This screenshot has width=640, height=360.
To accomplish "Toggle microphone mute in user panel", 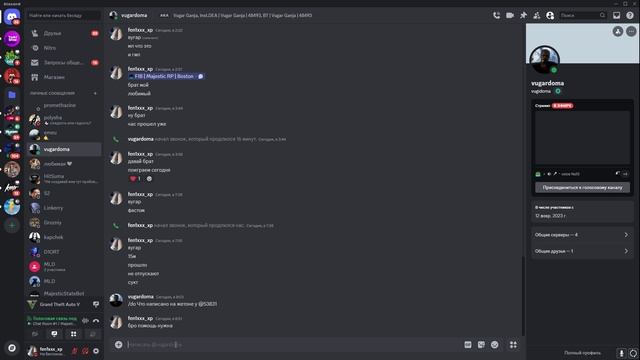I will point(75,351).
